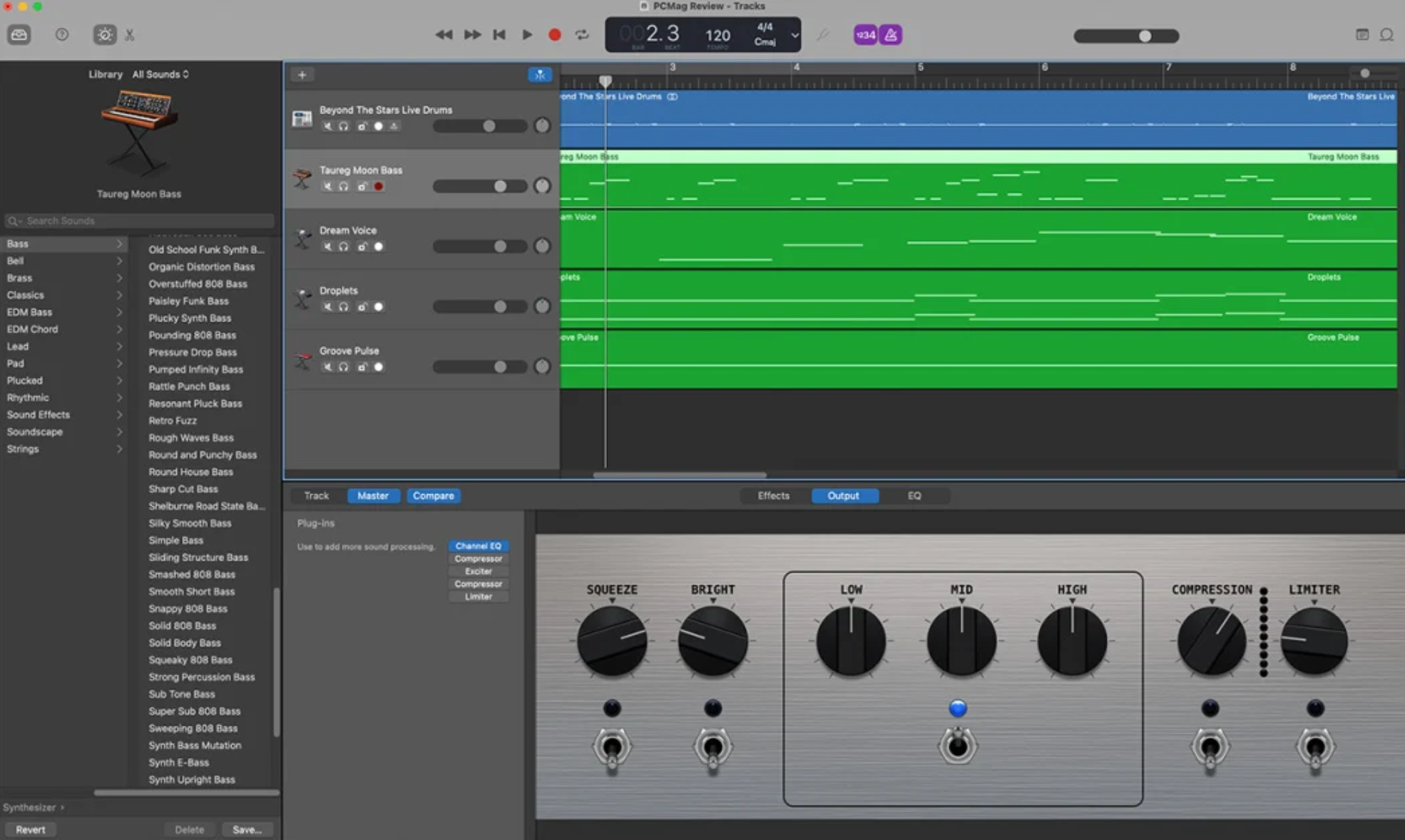Select the scissors split tool in the toolbar
The width and height of the screenshot is (1405, 840).
click(130, 34)
